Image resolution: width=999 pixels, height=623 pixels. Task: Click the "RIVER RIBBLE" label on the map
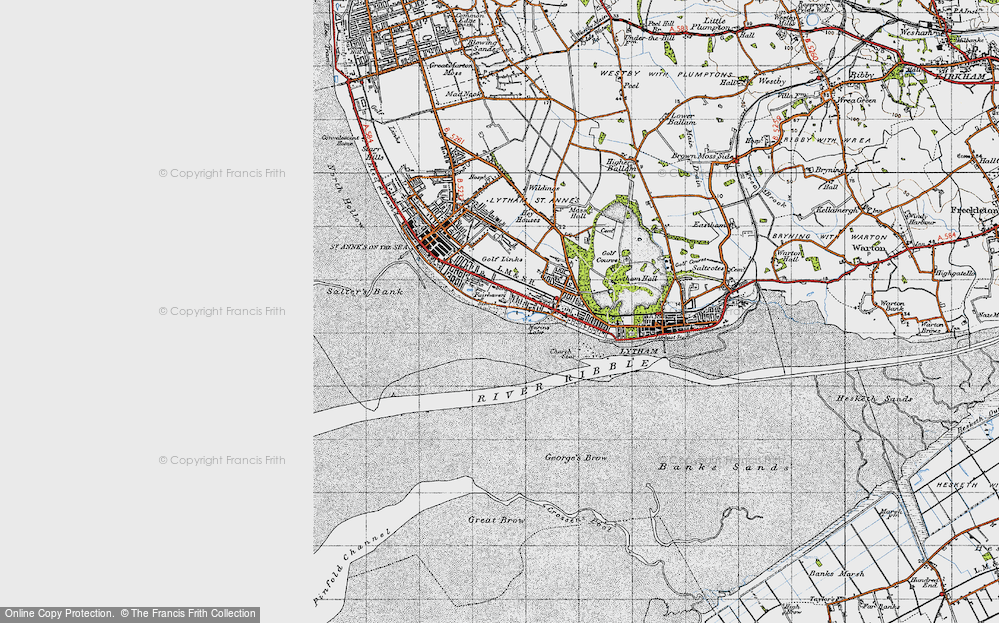point(564,380)
